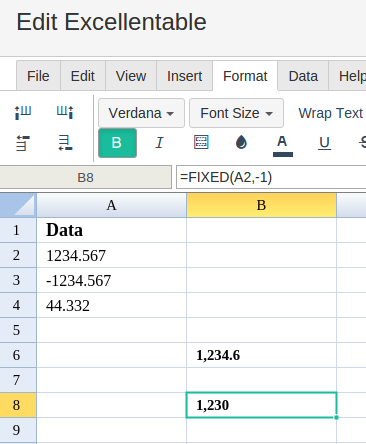Toggle Wrap Text for the cell
The width and height of the screenshot is (366, 444).
tap(330, 113)
